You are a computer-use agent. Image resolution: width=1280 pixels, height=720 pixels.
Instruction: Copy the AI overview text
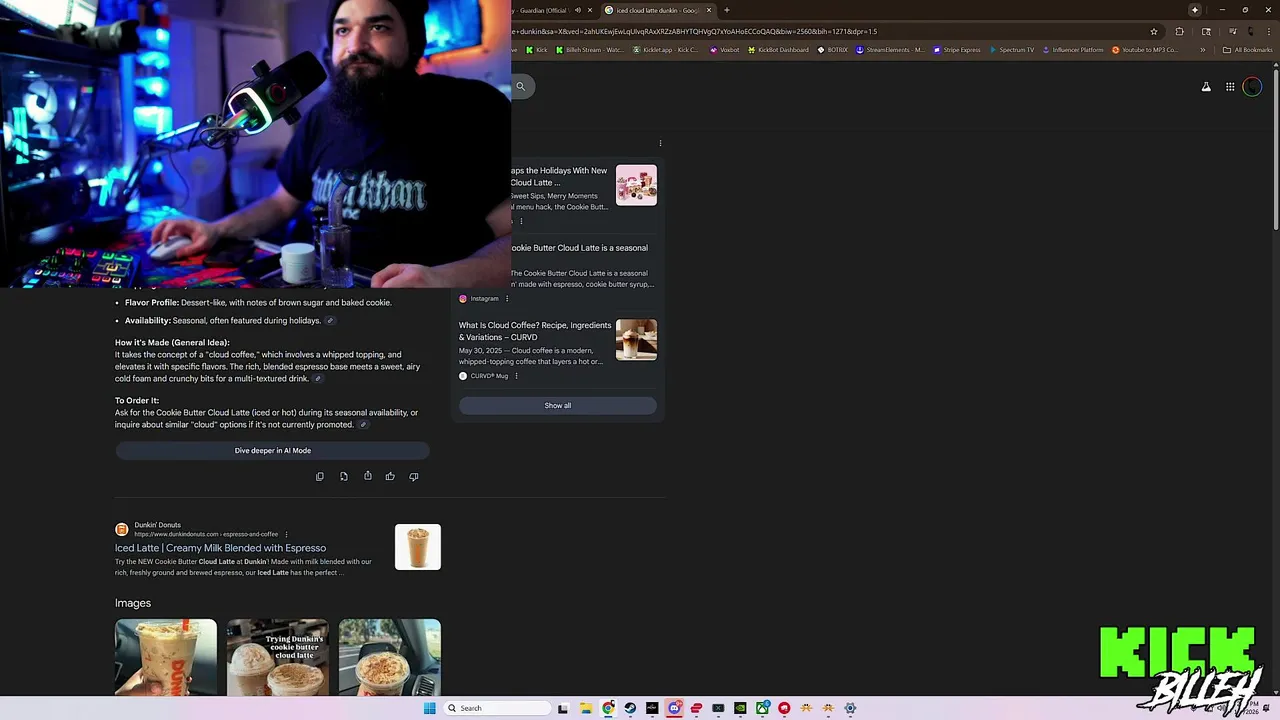tap(320, 476)
